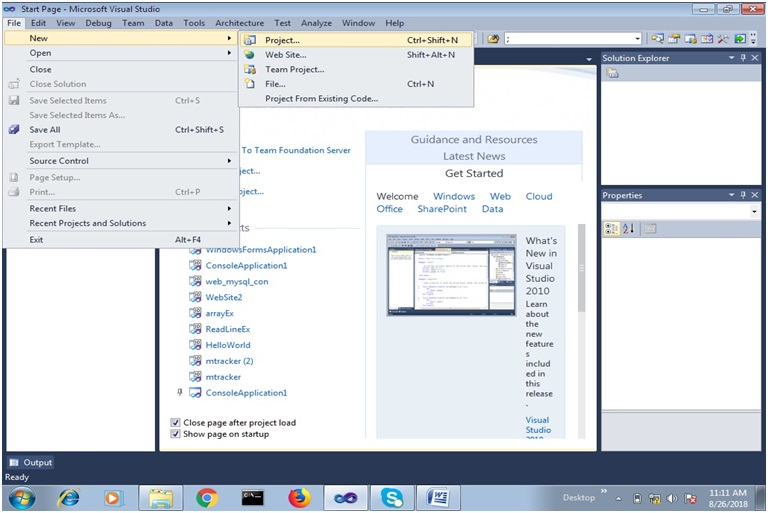Viewport: 768px width, 513px height.
Task: Open Solution Explorer from the toolbar icon
Action: pos(657,39)
